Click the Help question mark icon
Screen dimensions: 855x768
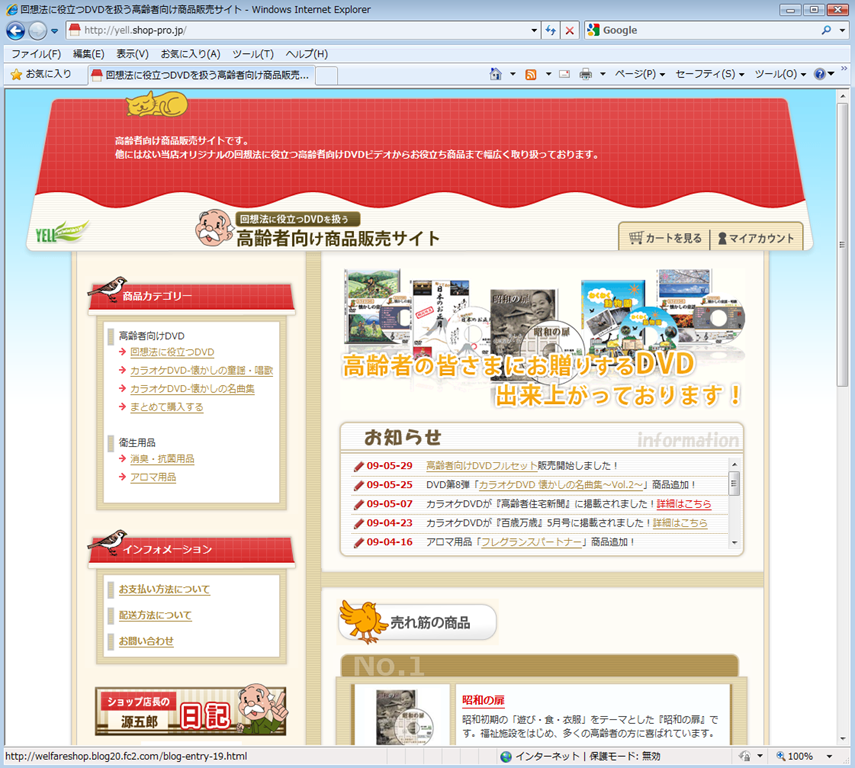click(820, 74)
